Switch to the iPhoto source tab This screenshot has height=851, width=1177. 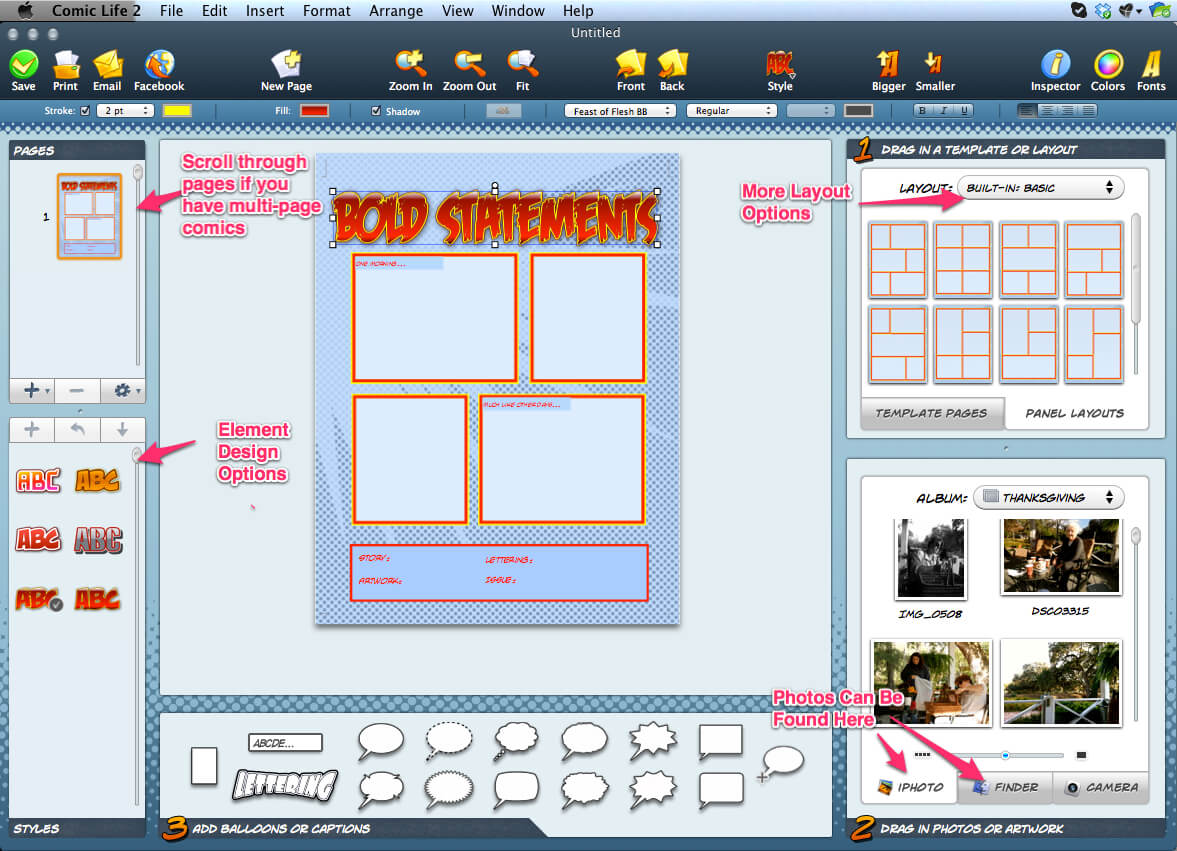[x=911, y=787]
